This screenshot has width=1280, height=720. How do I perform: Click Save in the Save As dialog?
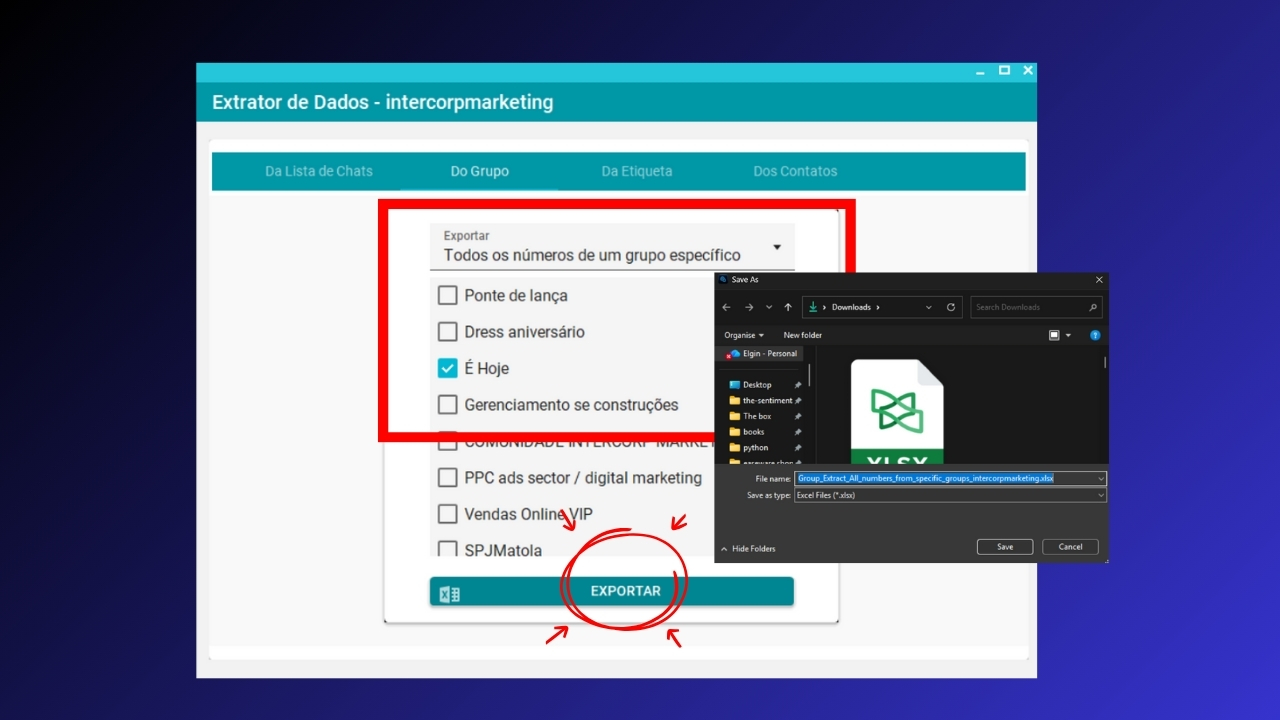tap(1005, 547)
